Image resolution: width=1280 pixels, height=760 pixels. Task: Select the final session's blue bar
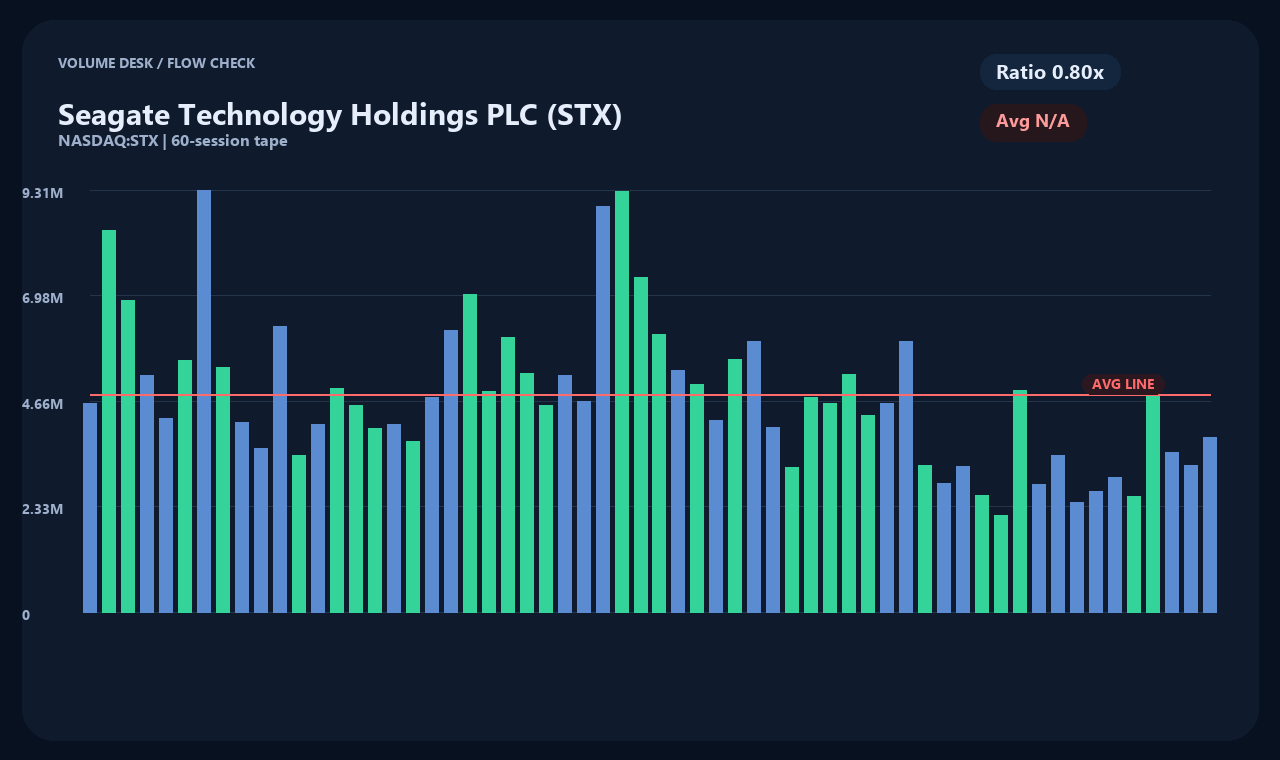tap(1210, 525)
